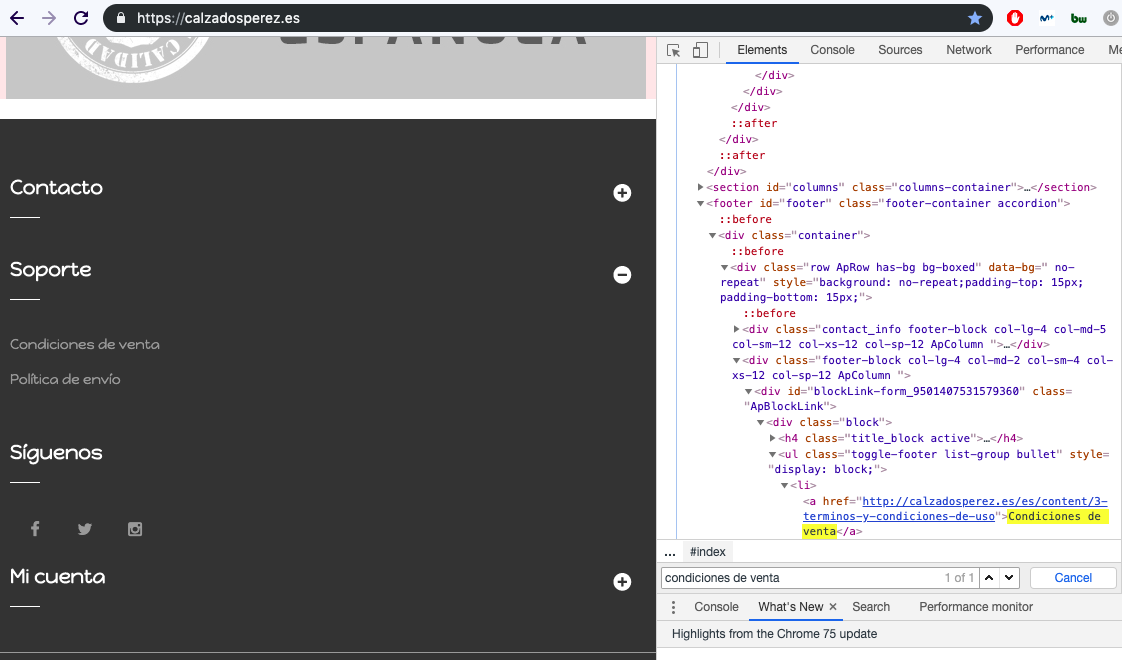Close the What's New drawer tab
This screenshot has height=660, width=1122.
(833, 607)
